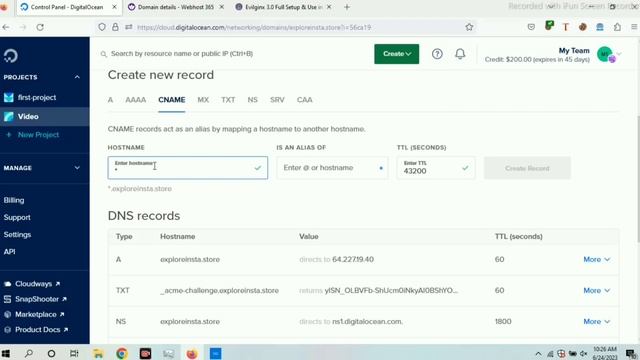The width and height of the screenshot is (640, 360).
Task: Select the CAA record tab
Action: (304, 100)
